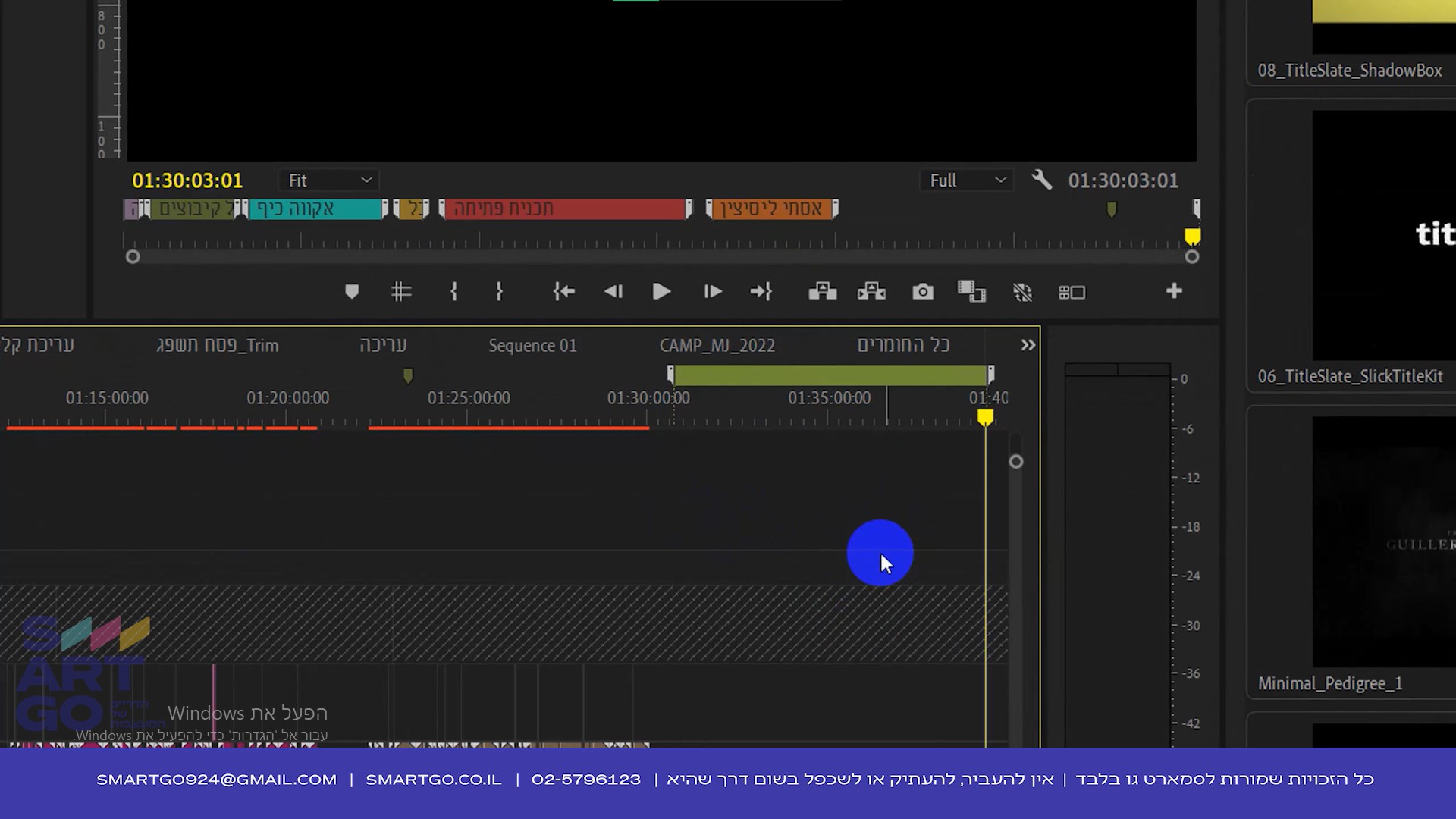Screen dimensions: 1456x819
Task: Open the Full playback resolution dropdown
Action: tap(967, 180)
